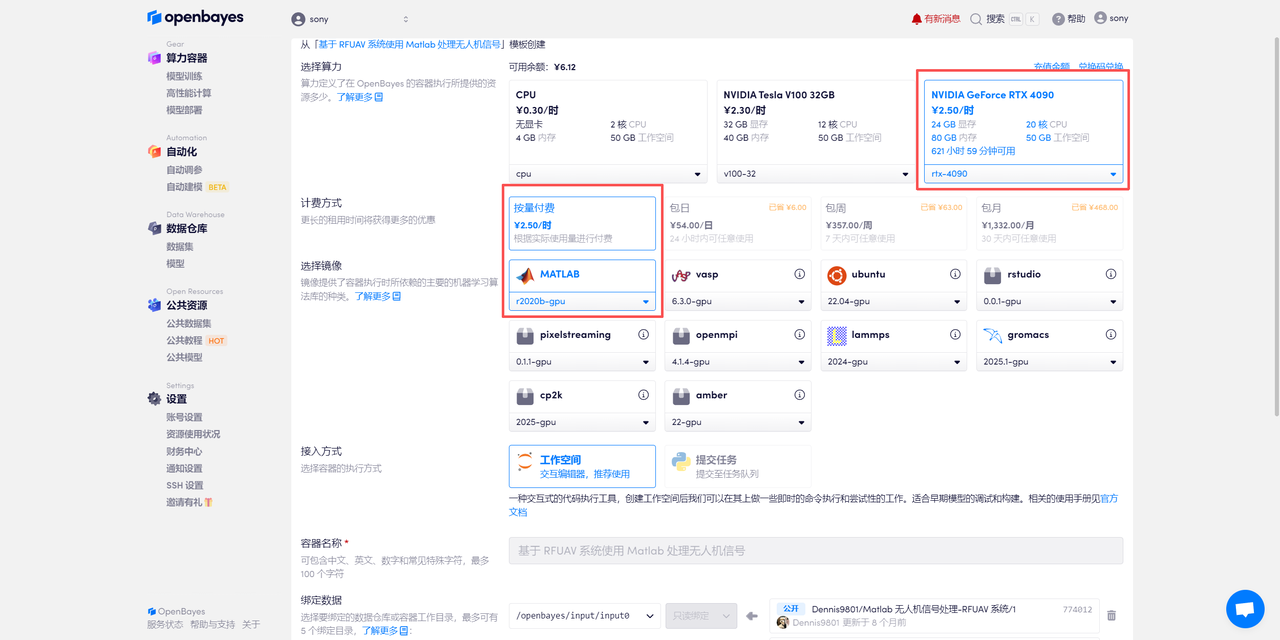Show pixelstreaming image info icon
Viewport: 1280px width, 640px height.
pos(643,335)
